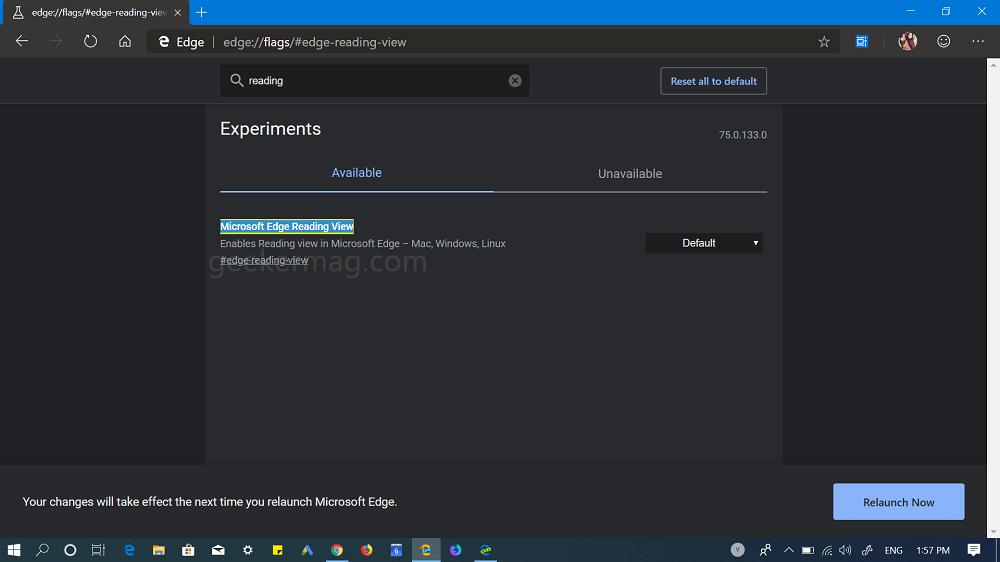
Task: Open Cortana from the taskbar
Action: tap(70, 550)
